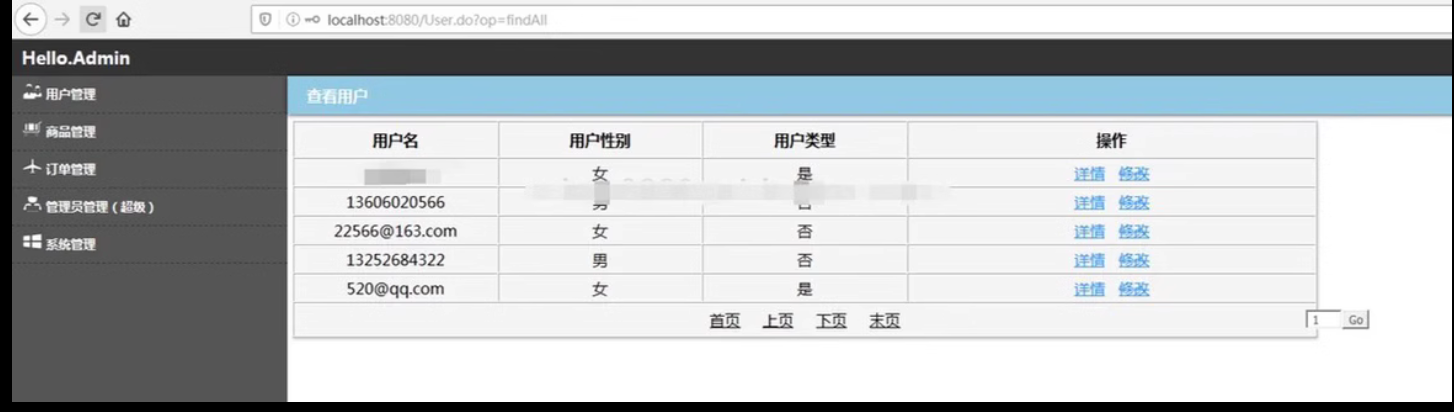Screen dimensions: 1454x412
Task: Go to 上页 previous page link
Action: click(x=778, y=321)
